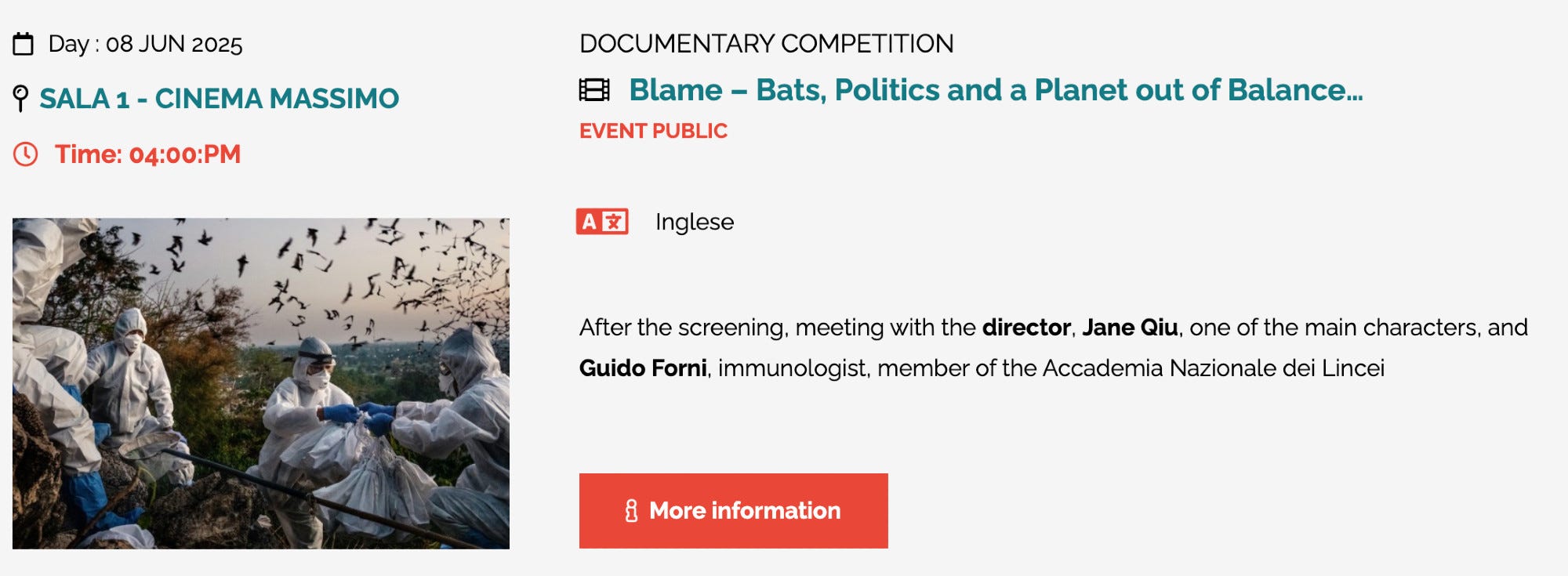Open the SALA 1 - CINEMA MASSIMO venue link
This screenshot has height=576, width=1568.
pyautogui.click(x=220, y=99)
